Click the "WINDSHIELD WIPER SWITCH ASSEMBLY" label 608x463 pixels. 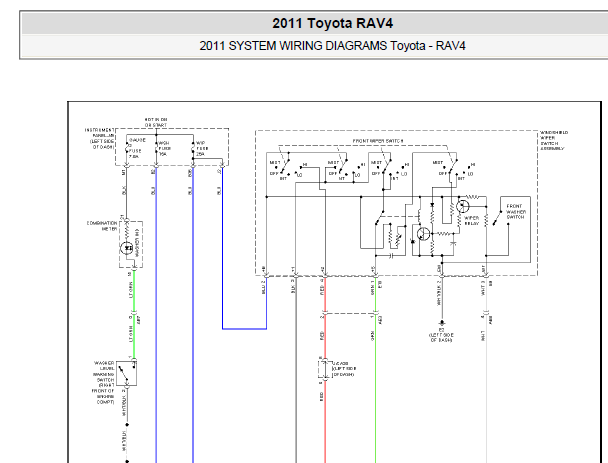pyautogui.click(x=554, y=140)
